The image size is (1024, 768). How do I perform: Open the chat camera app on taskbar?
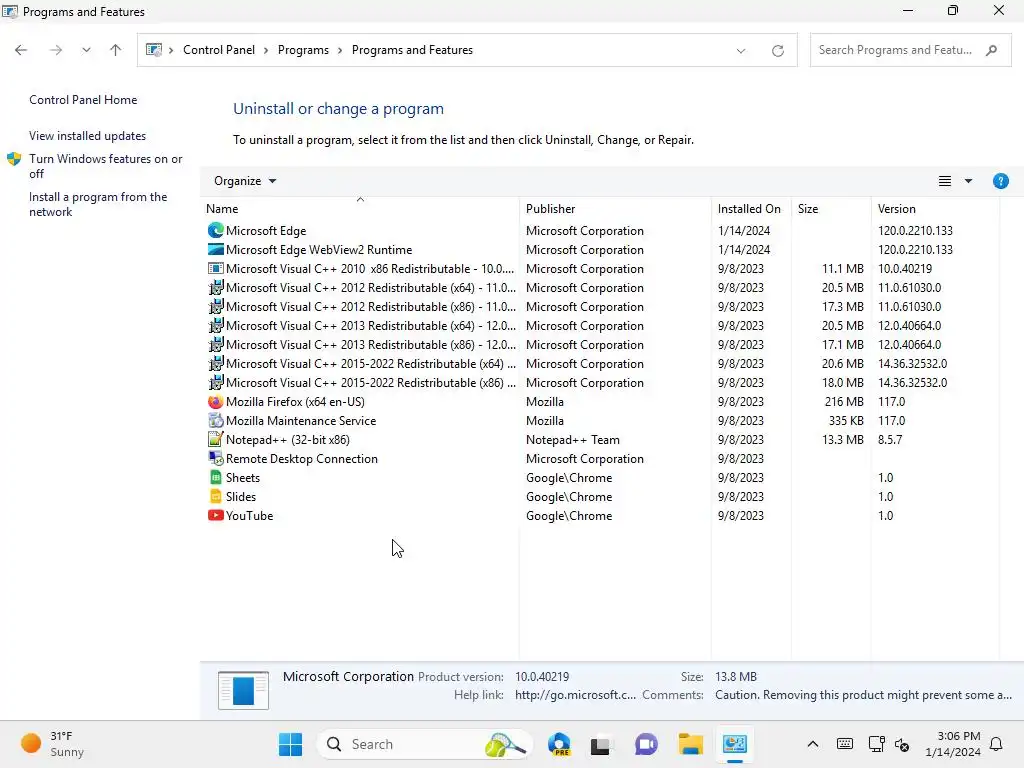pos(646,744)
